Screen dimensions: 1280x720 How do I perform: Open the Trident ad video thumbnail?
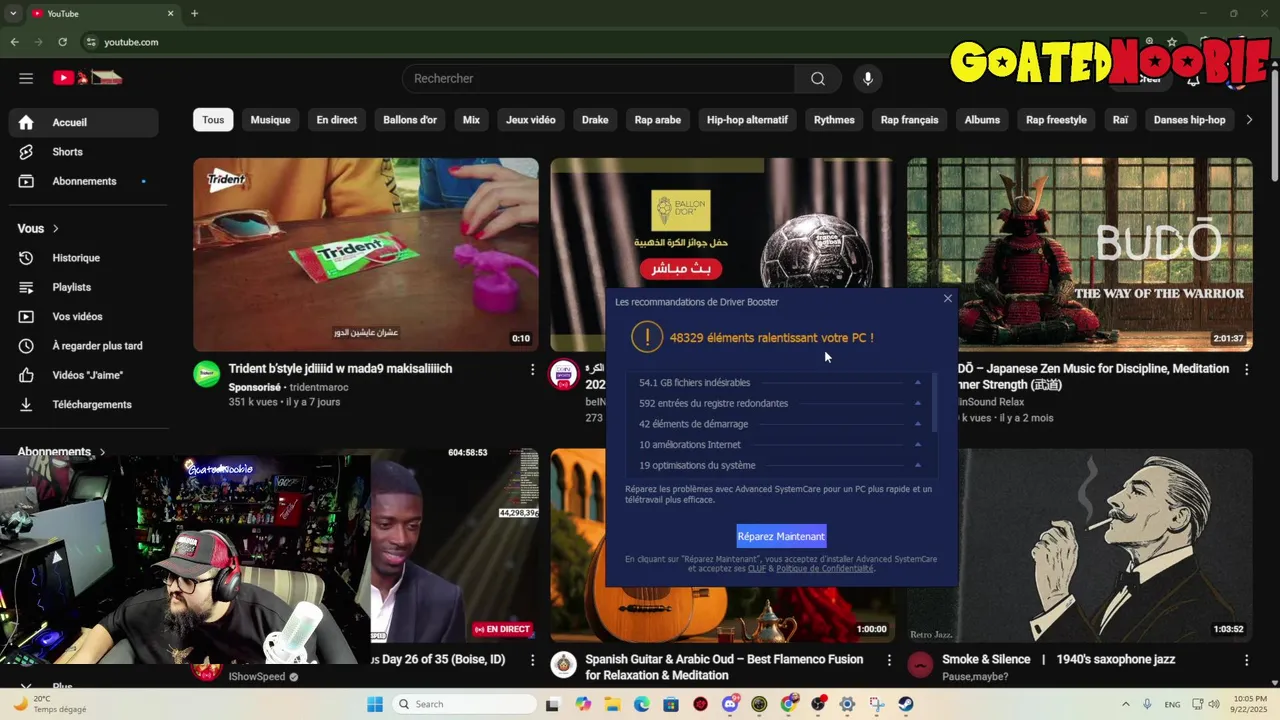tap(366, 254)
